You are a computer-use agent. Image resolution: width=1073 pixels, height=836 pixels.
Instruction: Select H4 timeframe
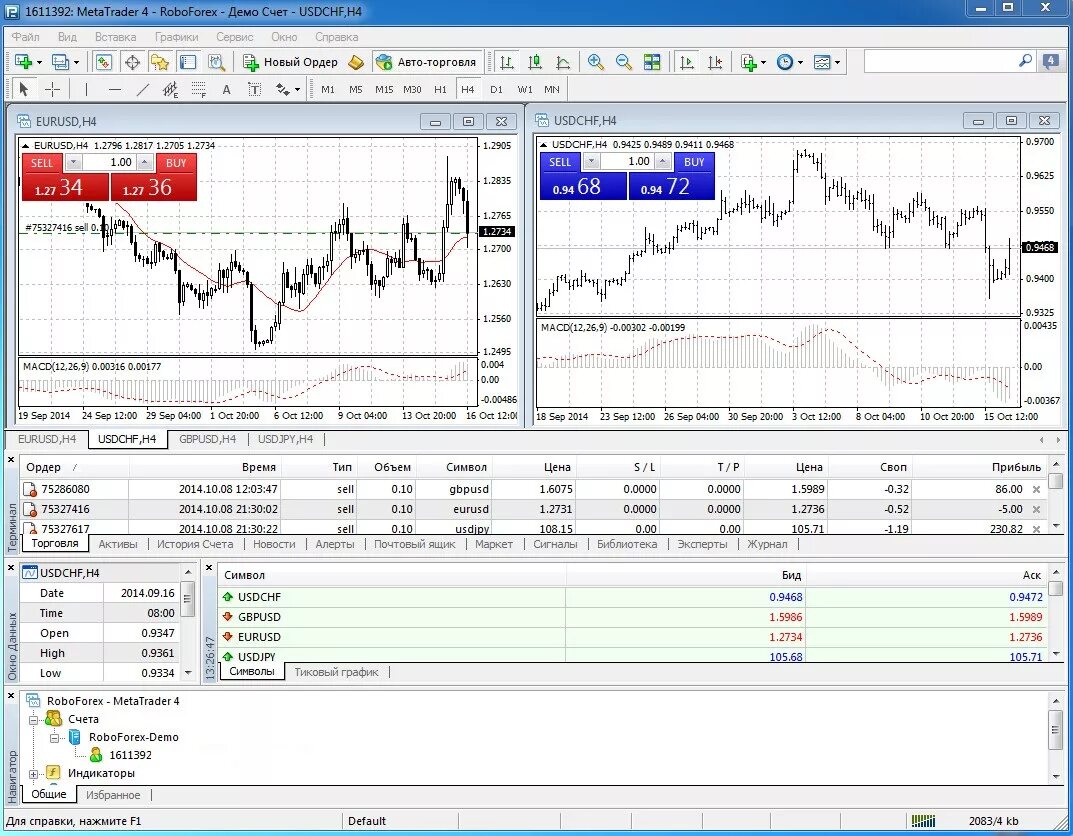(467, 89)
